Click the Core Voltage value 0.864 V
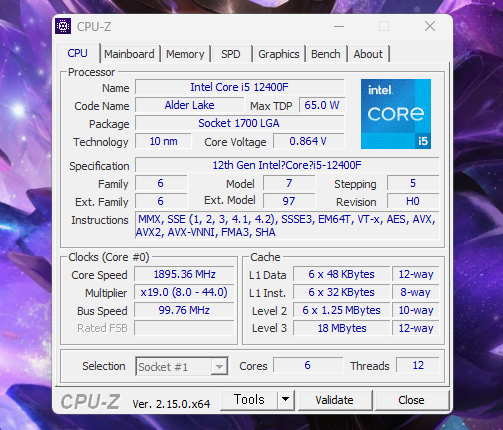 click(308, 141)
